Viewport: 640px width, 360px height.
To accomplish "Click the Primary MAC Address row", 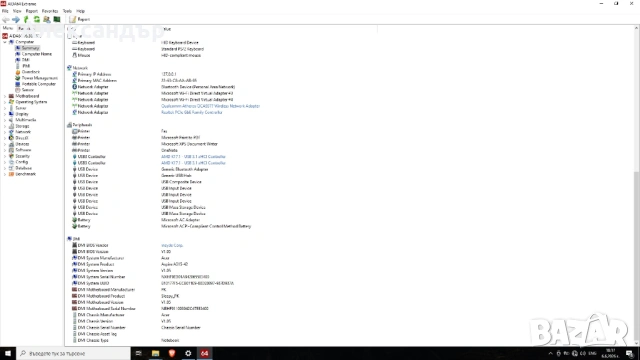I will pos(134,80).
